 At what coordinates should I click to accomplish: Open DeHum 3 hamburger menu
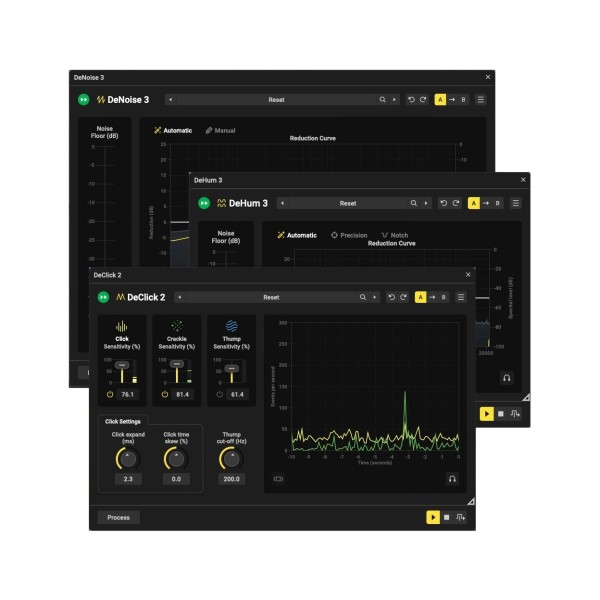(515, 203)
